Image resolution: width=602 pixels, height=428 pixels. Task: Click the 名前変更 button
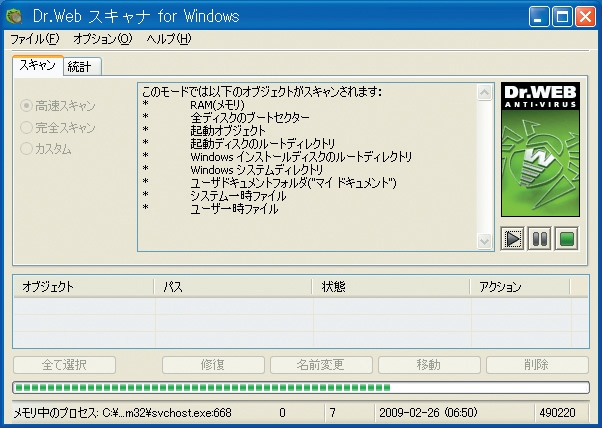pos(321,365)
